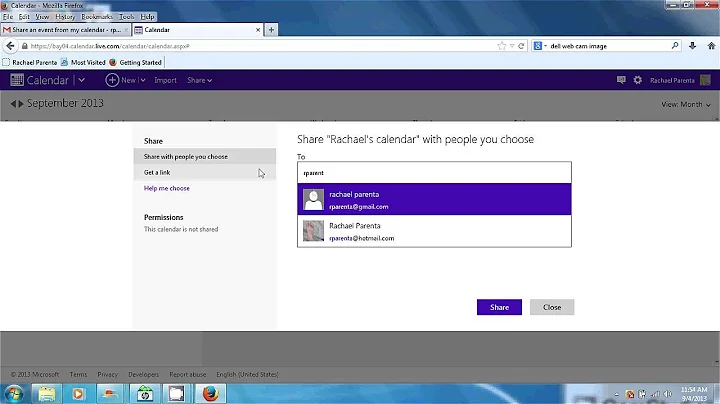
Task: Open the settings gear icon
Action: 638,80
